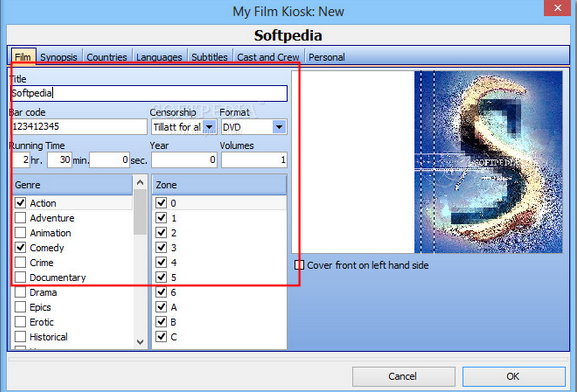Uncheck Zone 3 checkbox
The width and height of the screenshot is (577, 392).
point(161,247)
